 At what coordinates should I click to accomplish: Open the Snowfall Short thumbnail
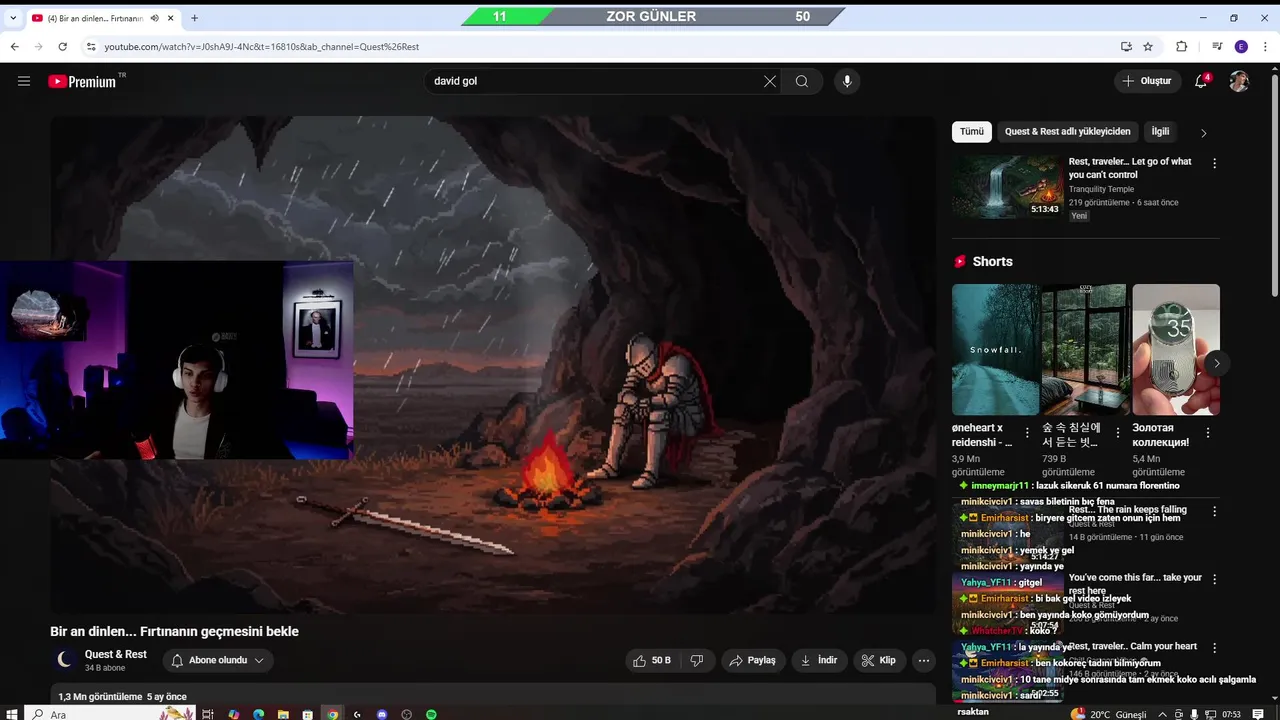click(995, 349)
